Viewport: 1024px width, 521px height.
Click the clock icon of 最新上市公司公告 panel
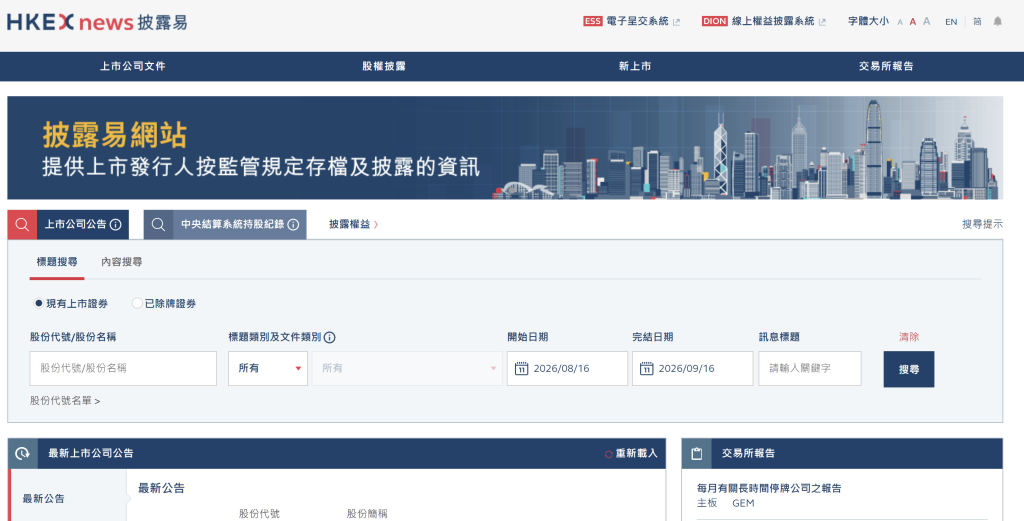tap(22, 453)
